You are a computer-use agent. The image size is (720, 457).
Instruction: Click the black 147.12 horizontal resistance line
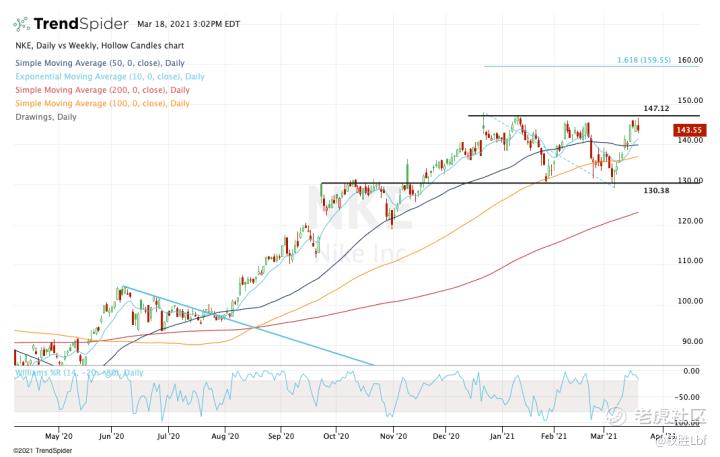tap(584, 116)
